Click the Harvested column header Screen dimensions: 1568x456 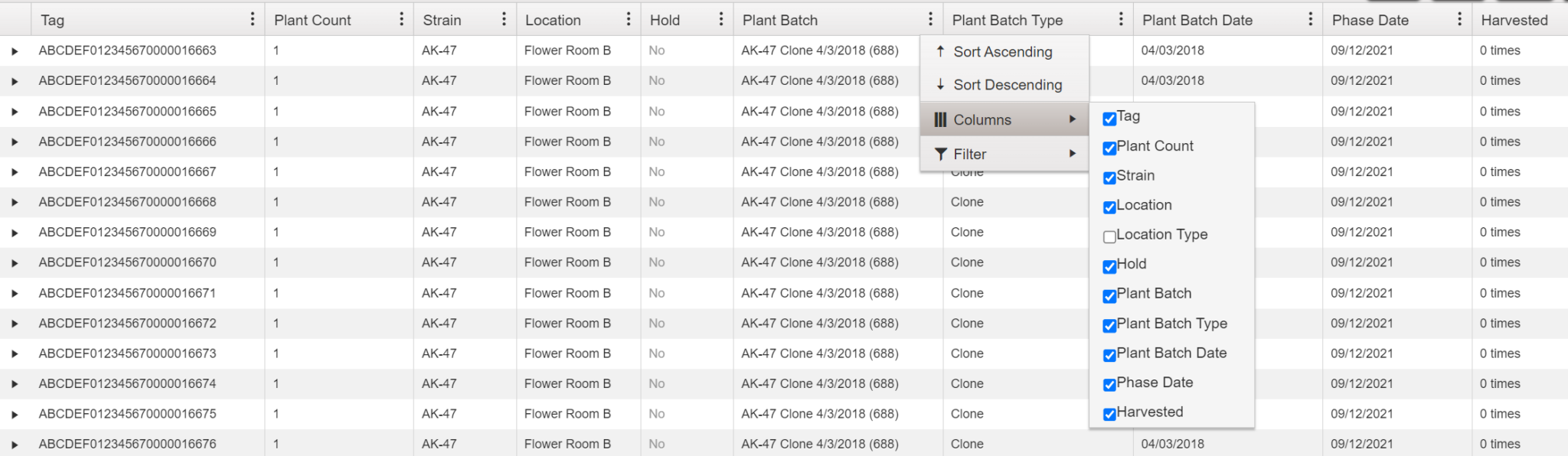[x=1514, y=21]
